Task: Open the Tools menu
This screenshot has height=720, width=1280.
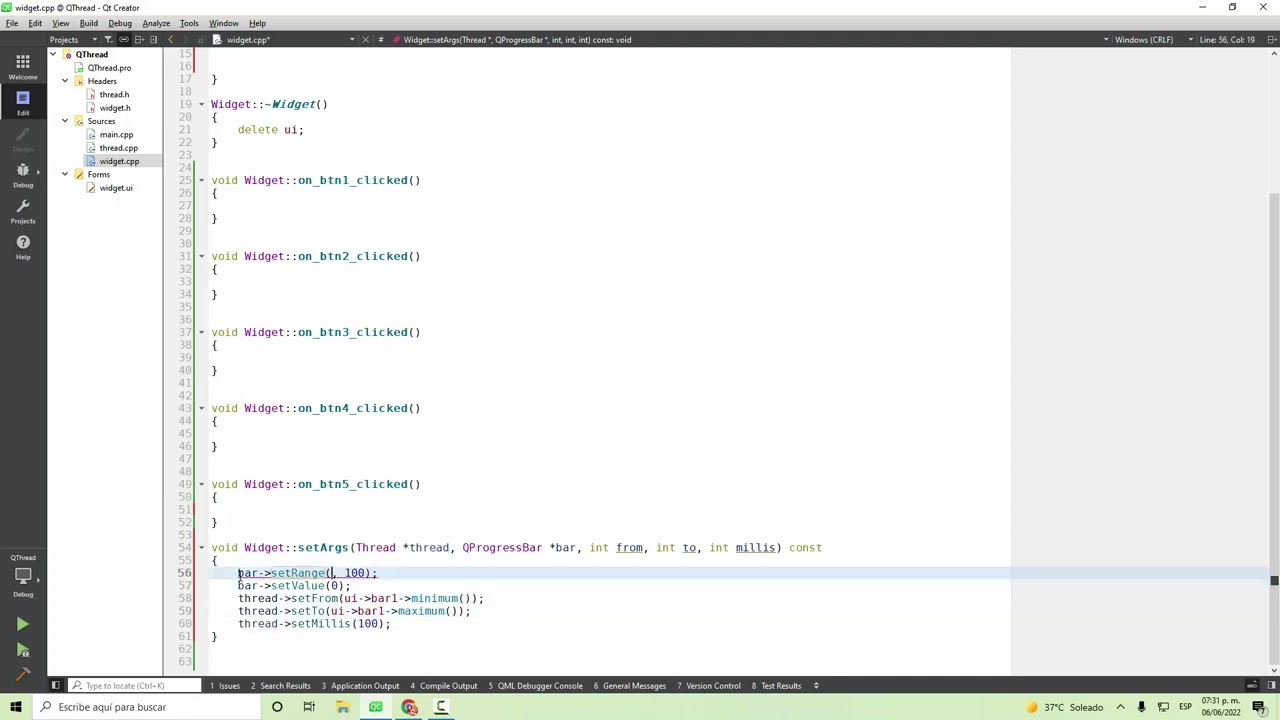Action: [189, 23]
